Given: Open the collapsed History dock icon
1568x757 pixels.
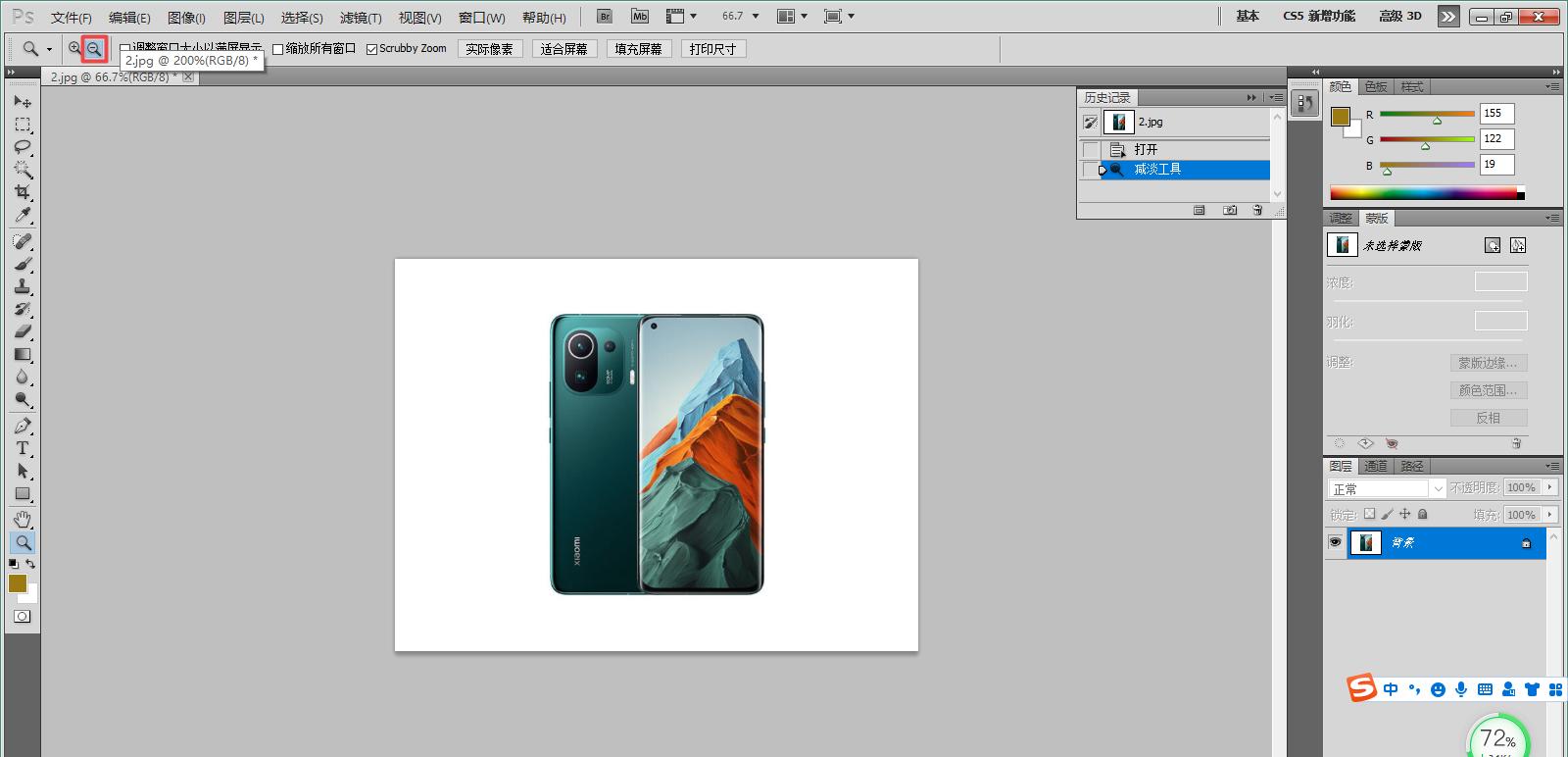Looking at the screenshot, I should pos(1304,103).
